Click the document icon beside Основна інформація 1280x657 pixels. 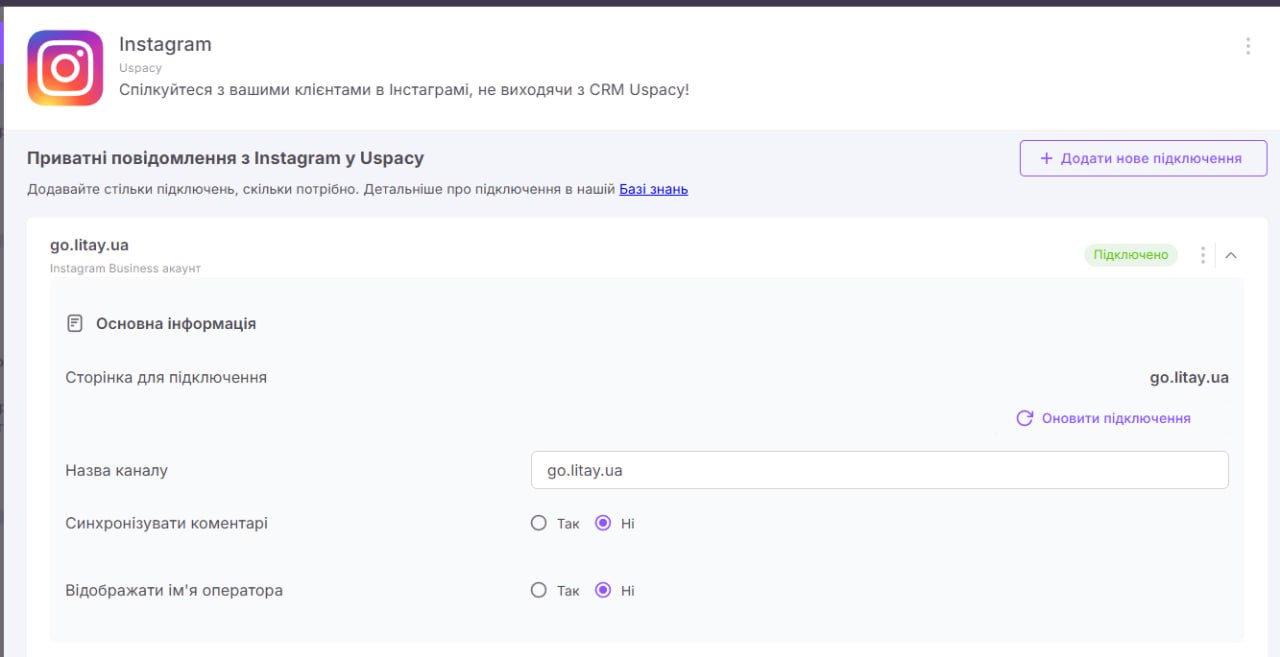point(74,324)
